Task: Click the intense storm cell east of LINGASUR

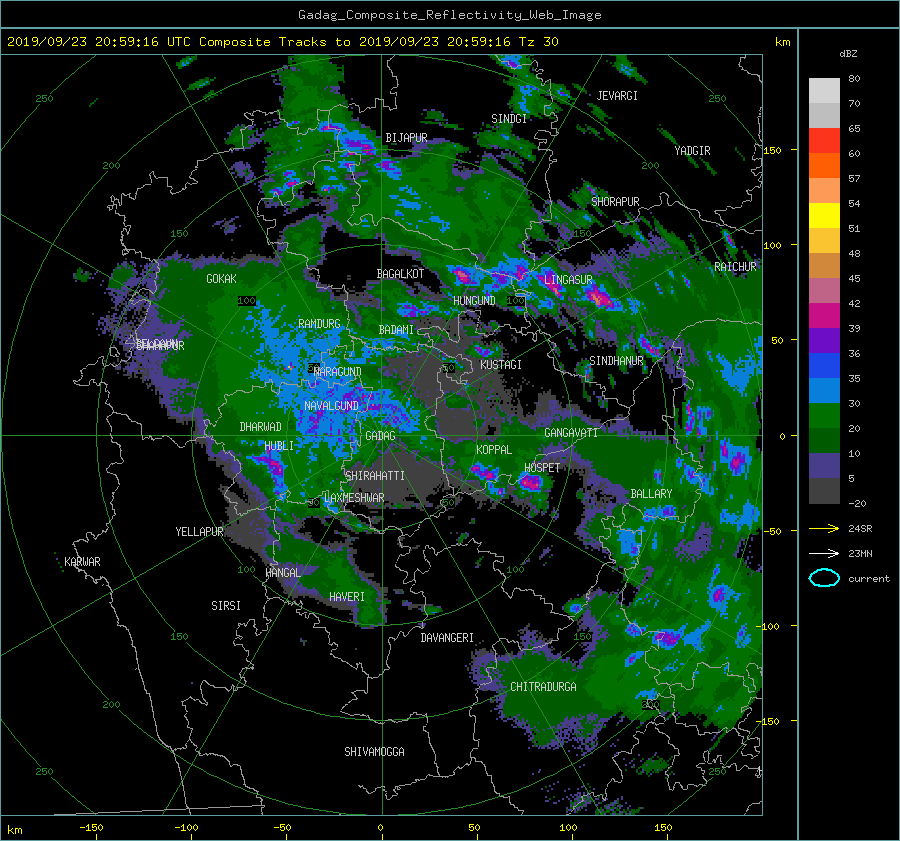Action: coord(599,297)
